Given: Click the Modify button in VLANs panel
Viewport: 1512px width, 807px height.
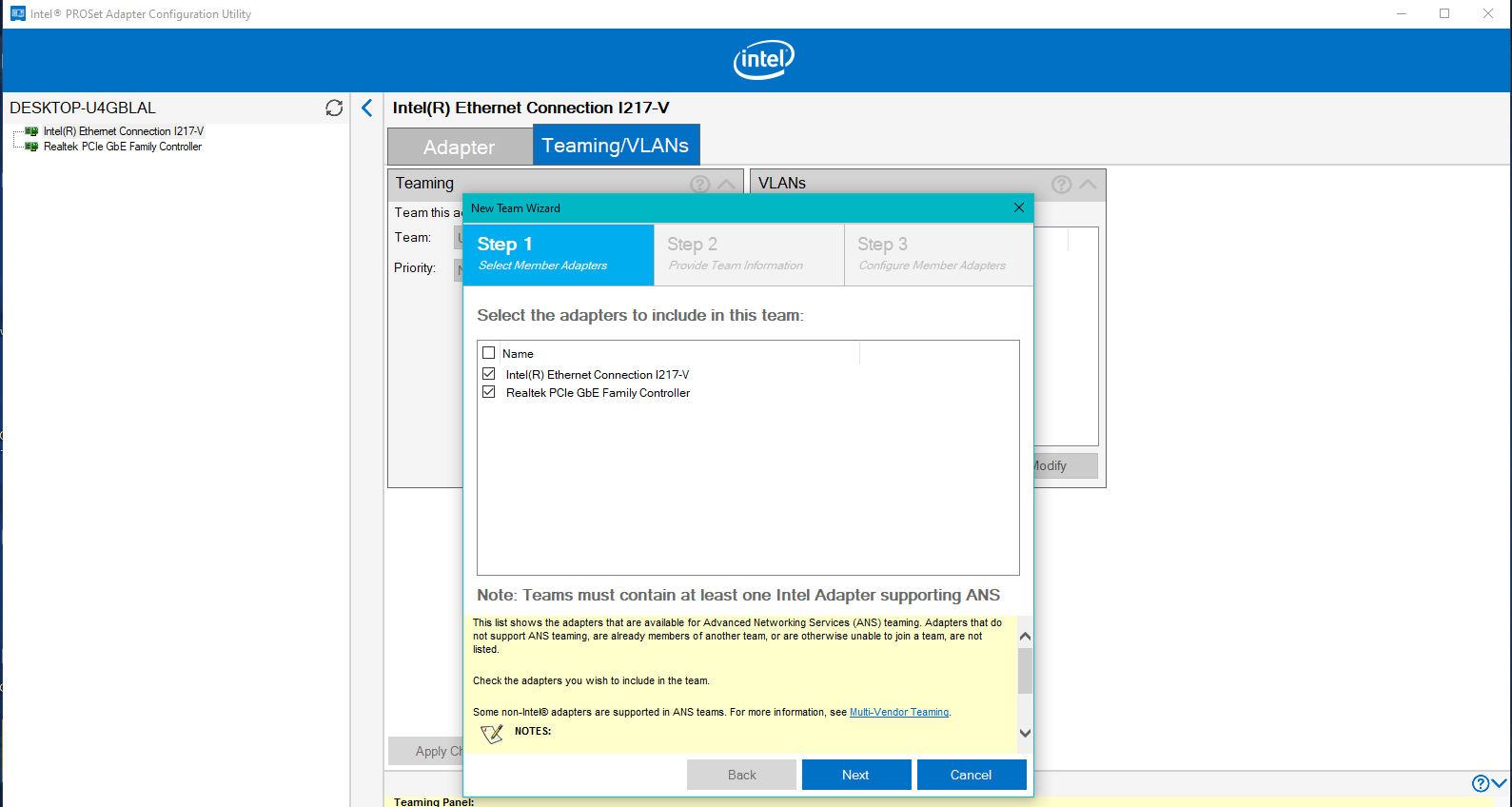Looking at the screenshot, I should tap(1065, 465).
